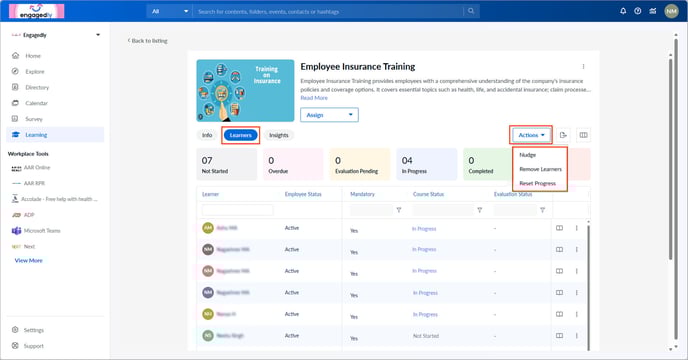The image size is (688, 360).
Task: Expand Engagedly workspace dropdown in sidebar
Action: [98, 35]
